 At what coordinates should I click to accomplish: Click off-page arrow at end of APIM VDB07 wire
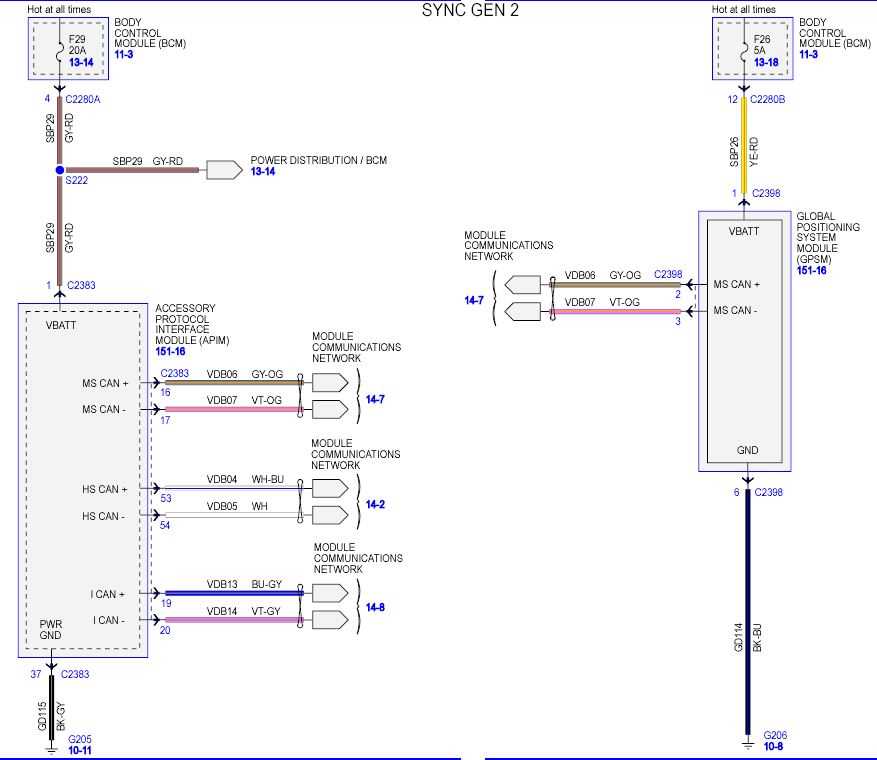pyautogui.click(x=330, y=409)
